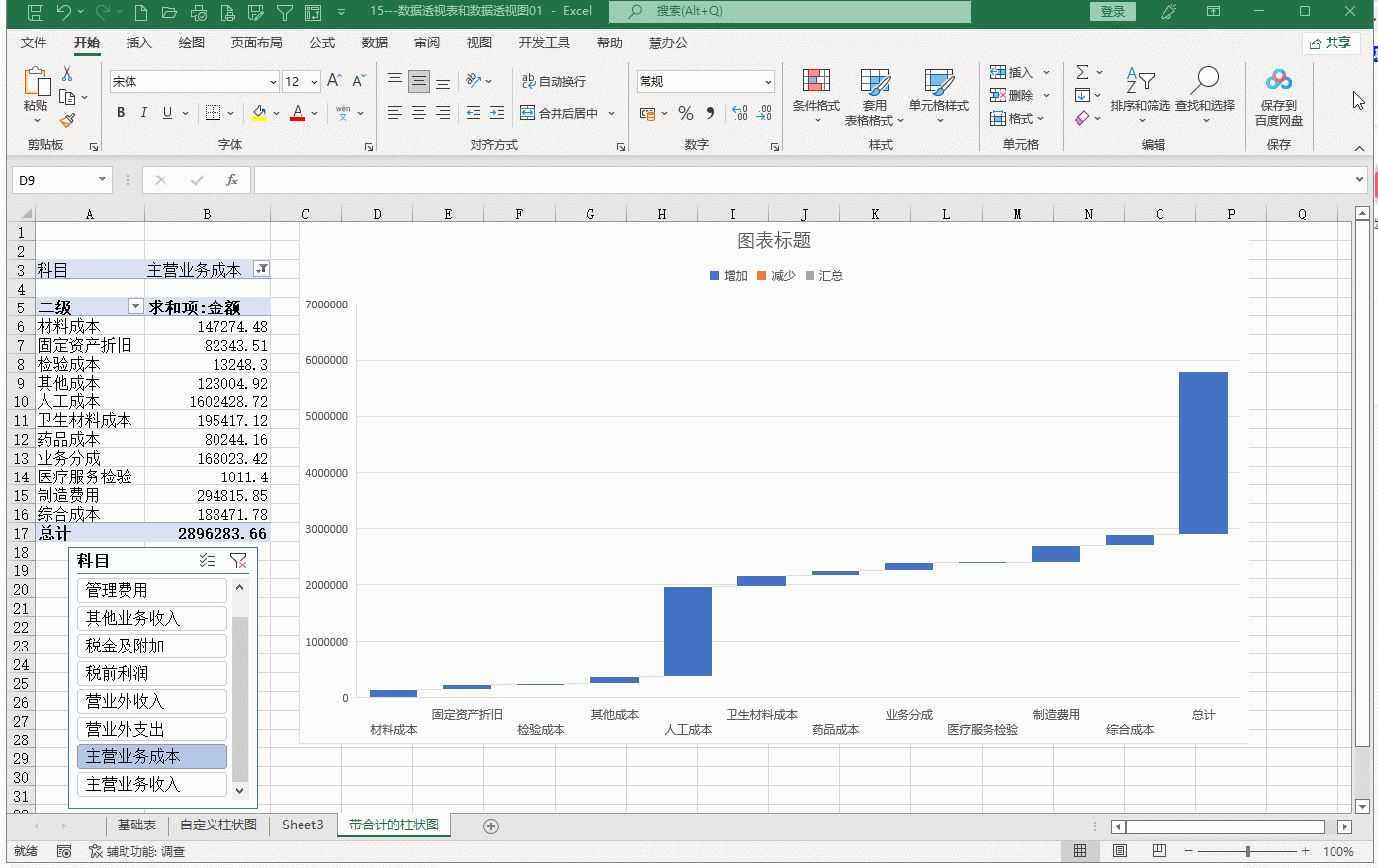Click the 共享 (Share) button

1331,43
